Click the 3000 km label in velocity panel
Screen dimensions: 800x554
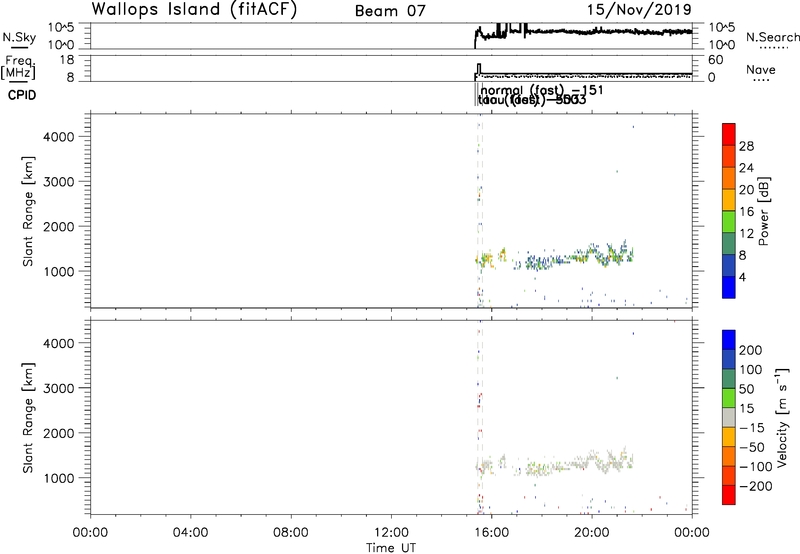59,388
